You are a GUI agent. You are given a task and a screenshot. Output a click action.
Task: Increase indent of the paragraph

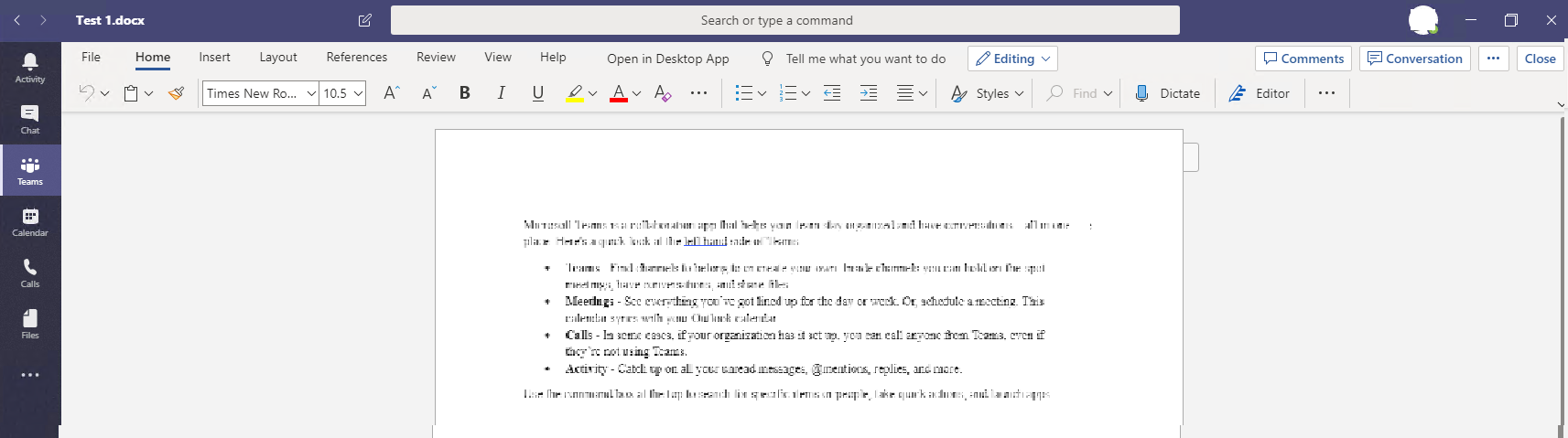(x=869, y=93)
